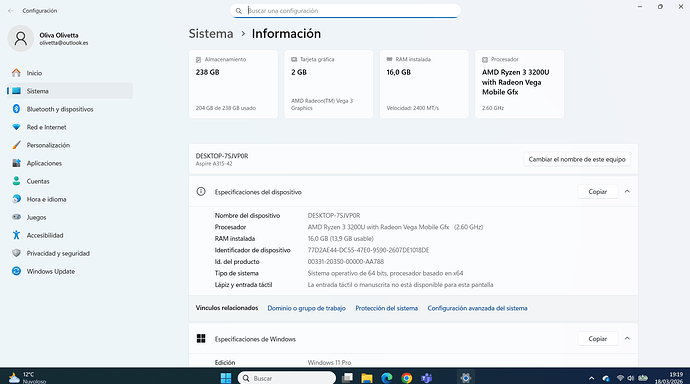690x384 pixels.
Task: Open Configuración avanzada del sistema link
Action: click(x=477, y=308)
